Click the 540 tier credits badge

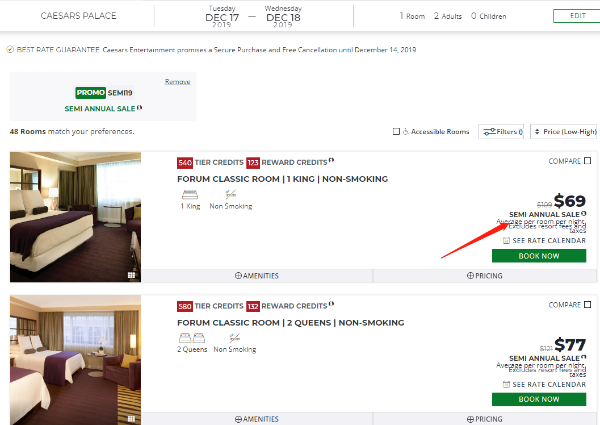185,163
